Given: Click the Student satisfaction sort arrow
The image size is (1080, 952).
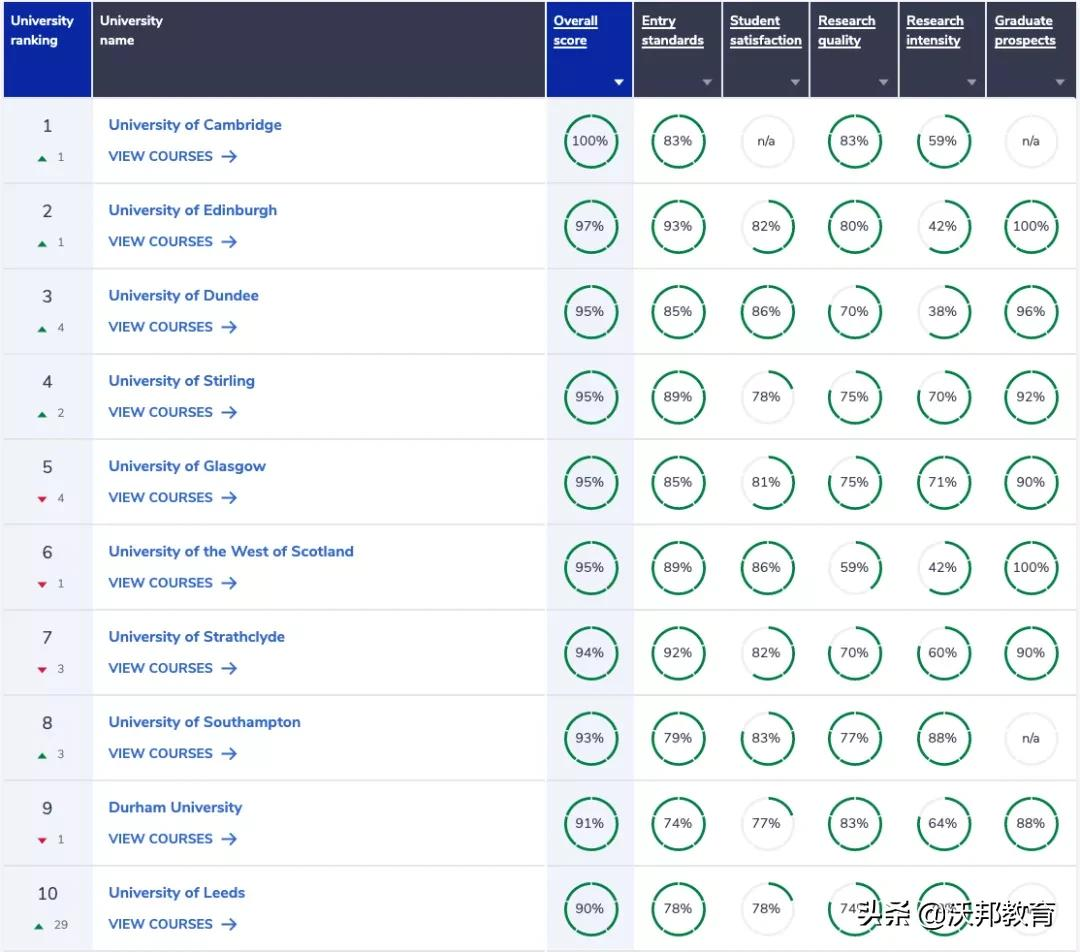Looking at the screenshot, I should coord(795,82).
